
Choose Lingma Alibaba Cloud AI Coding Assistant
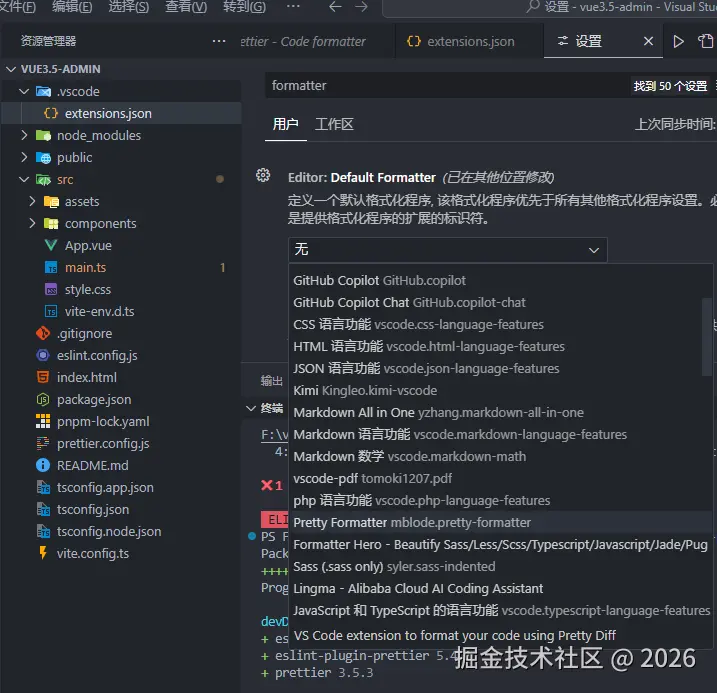500,588
